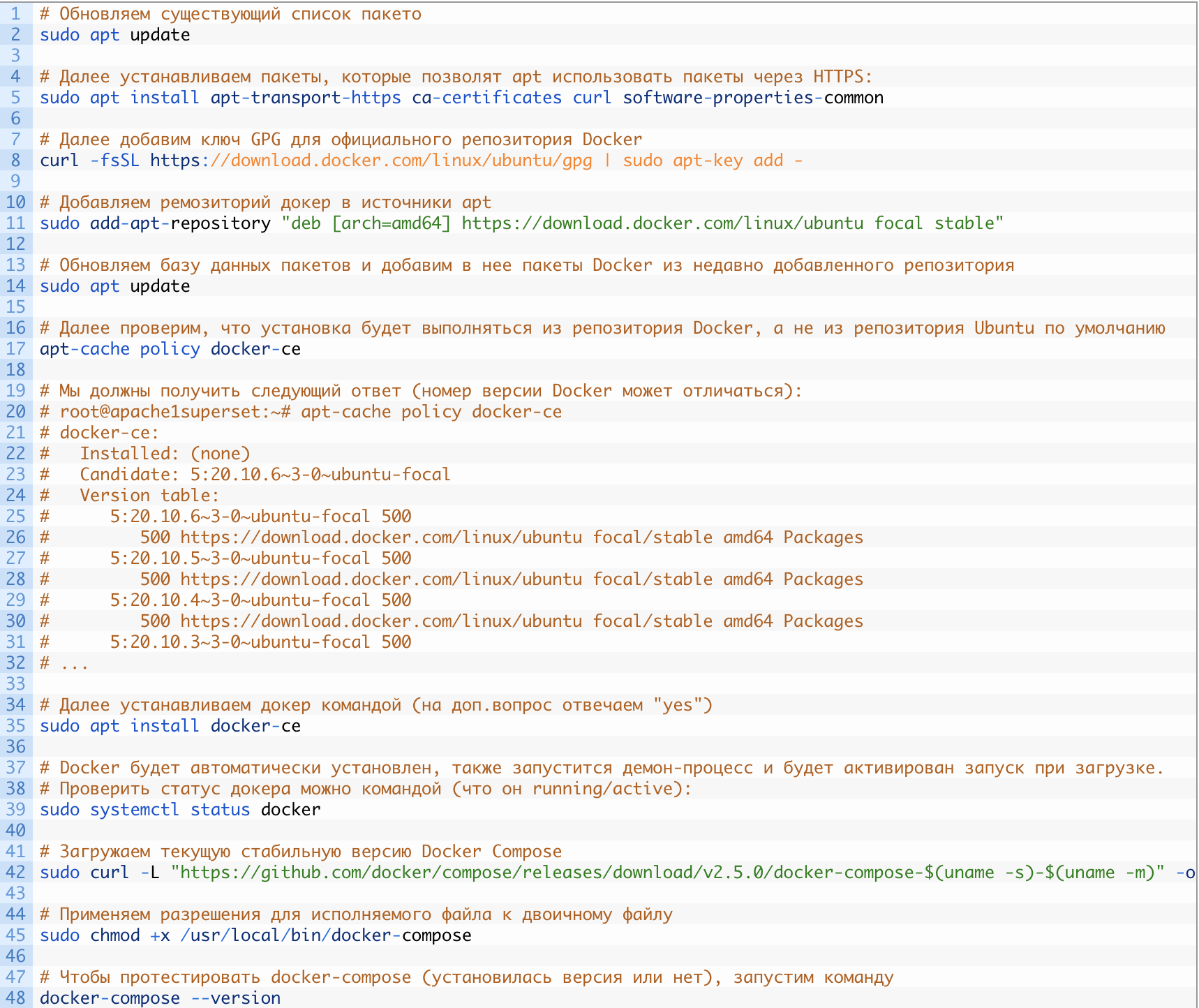Click line number 15 in the gutter
Viewport: 1199px width, 1008px height.
16,307
